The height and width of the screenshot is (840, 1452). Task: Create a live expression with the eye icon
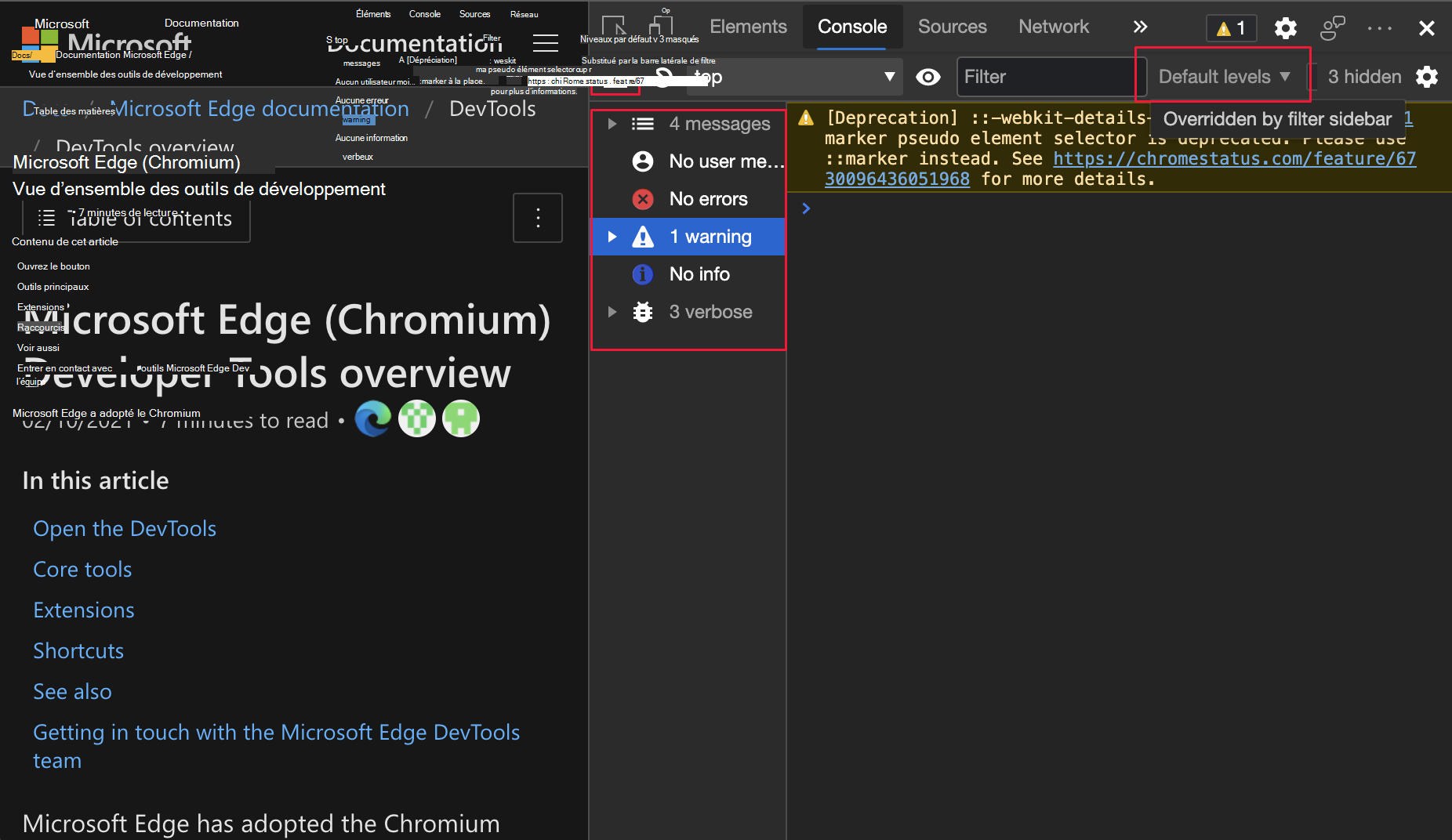click(928, 77)
